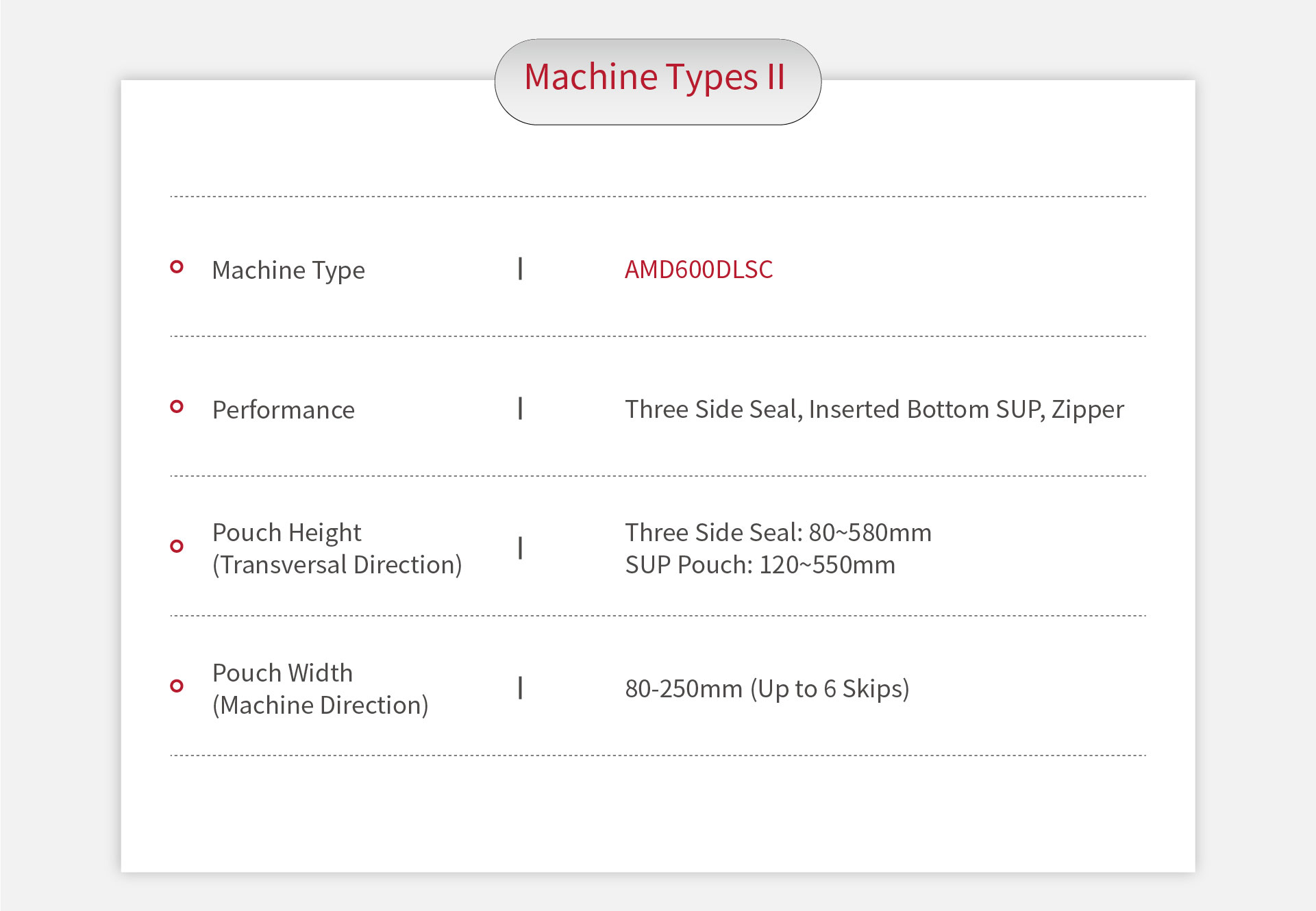1316x911 pixels.
Task: Click red bullet beside Performance
Action: pyautogui.click(x=177, y=407)
